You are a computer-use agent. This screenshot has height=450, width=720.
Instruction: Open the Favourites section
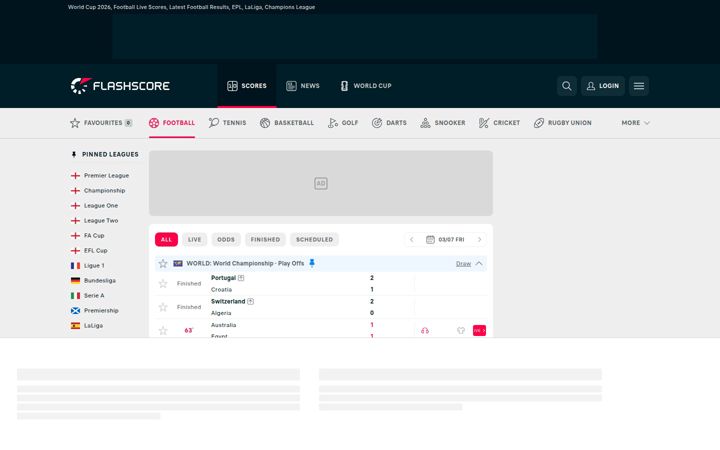(101, 123)
